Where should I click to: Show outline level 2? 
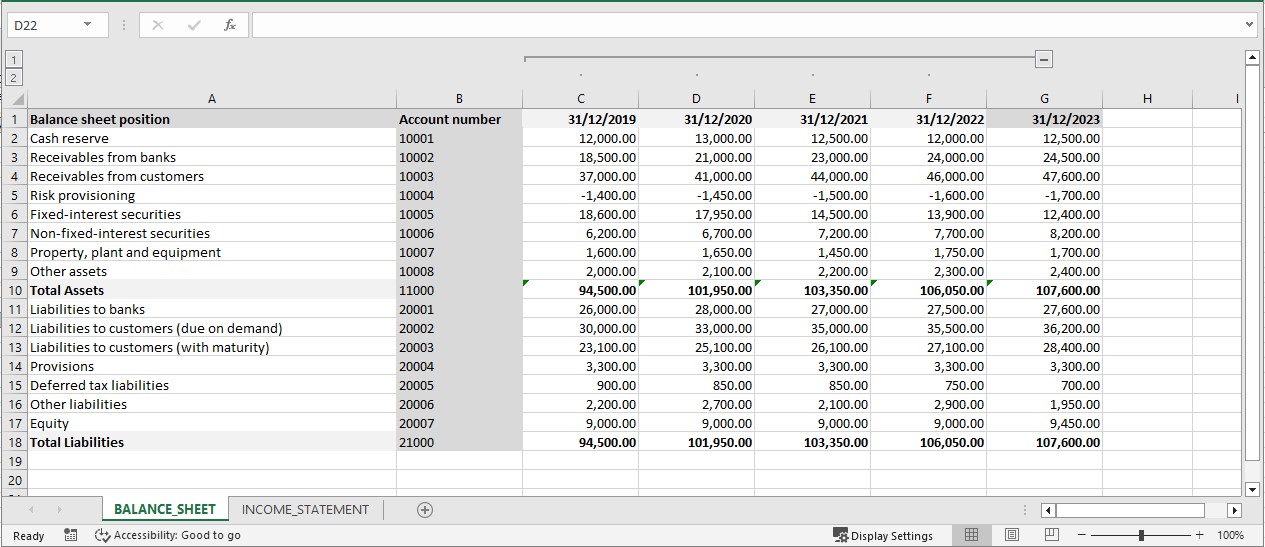point(12,76)
